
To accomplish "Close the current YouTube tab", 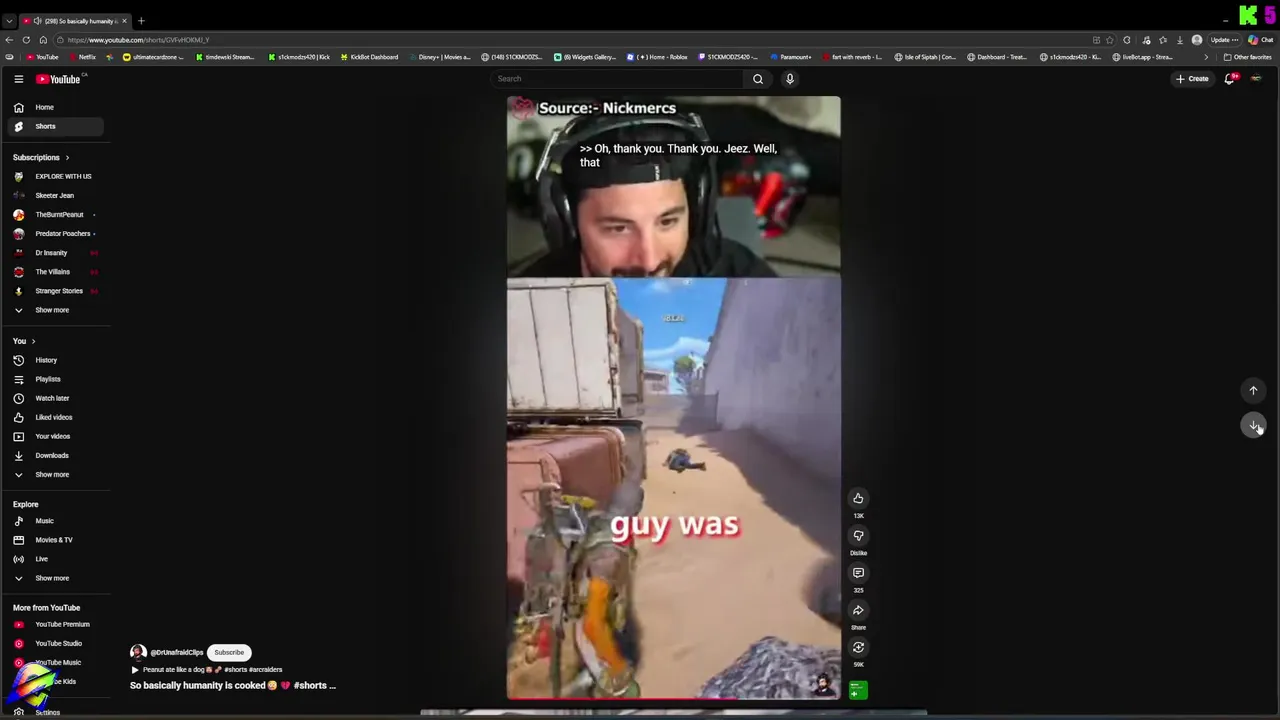I will coord(124,21).
